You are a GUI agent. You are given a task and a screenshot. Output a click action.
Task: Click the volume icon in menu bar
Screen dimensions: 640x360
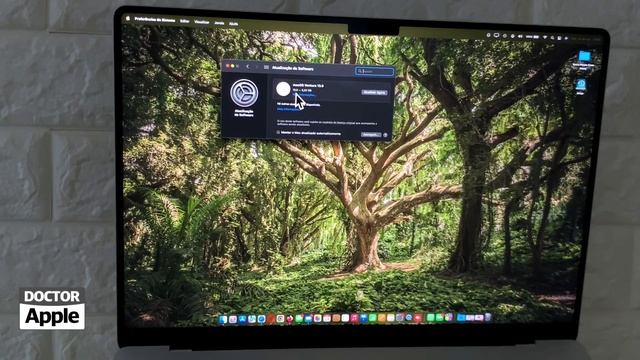pos(520,36)
